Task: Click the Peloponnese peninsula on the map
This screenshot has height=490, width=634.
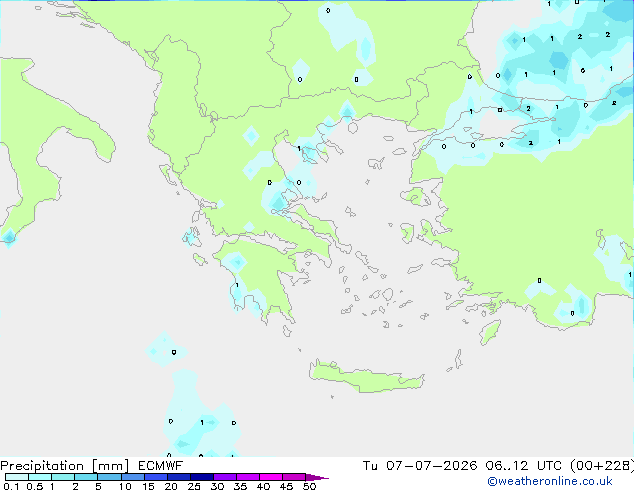Action: coord(261,279)
